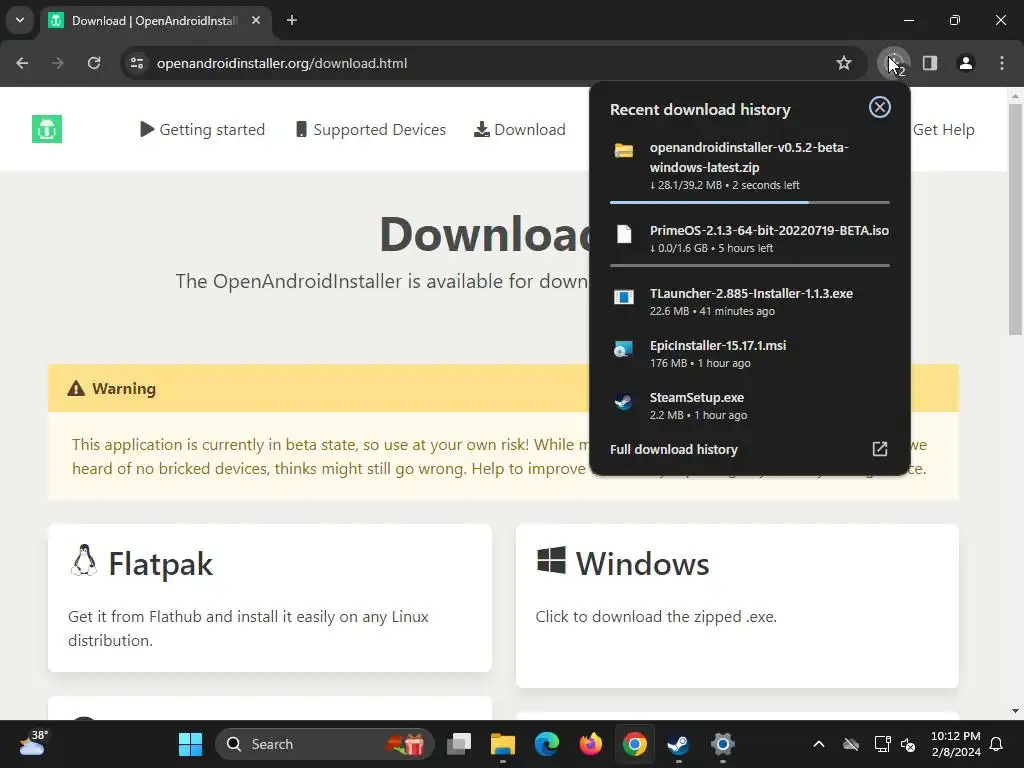Open Steam from the taskbar

point(678,744)
